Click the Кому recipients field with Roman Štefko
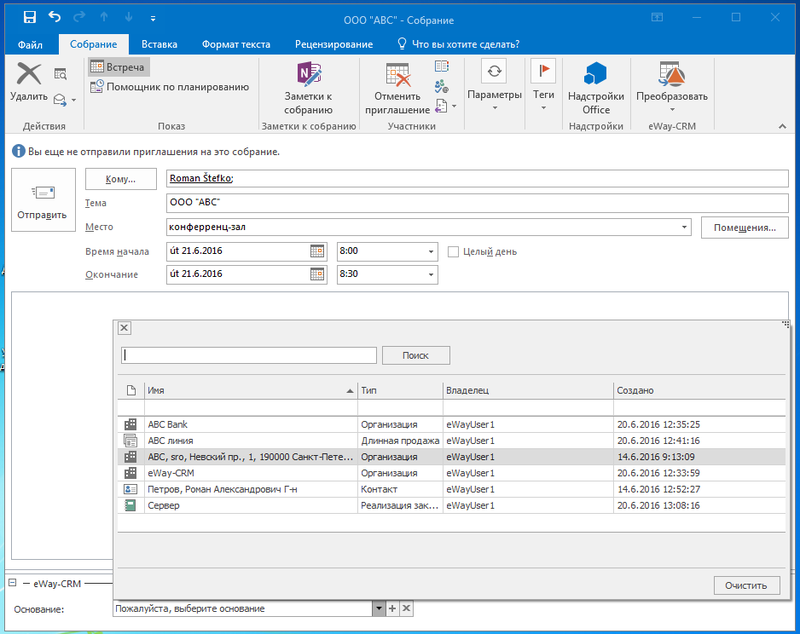800x634 pixels. point(477,179)
